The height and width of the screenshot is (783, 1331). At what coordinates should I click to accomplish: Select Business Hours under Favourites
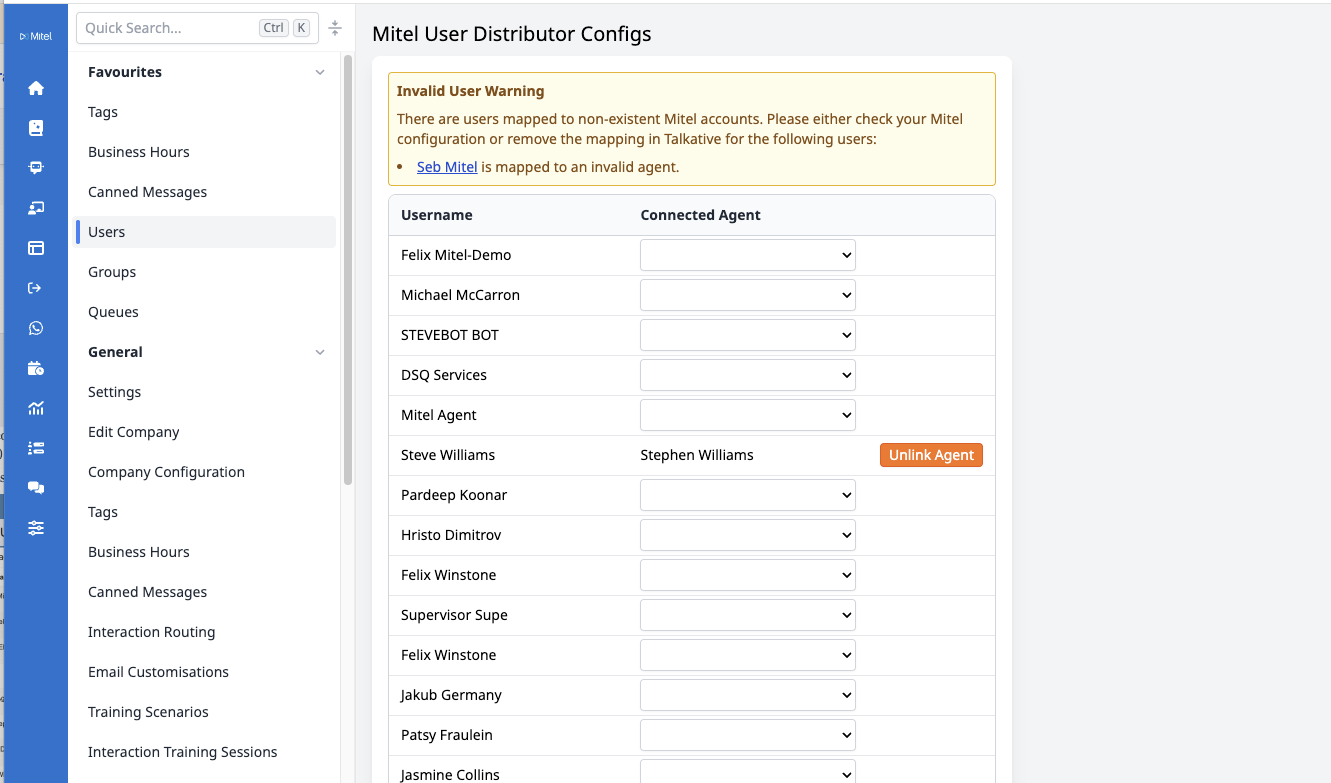click(x=139, y=152)
